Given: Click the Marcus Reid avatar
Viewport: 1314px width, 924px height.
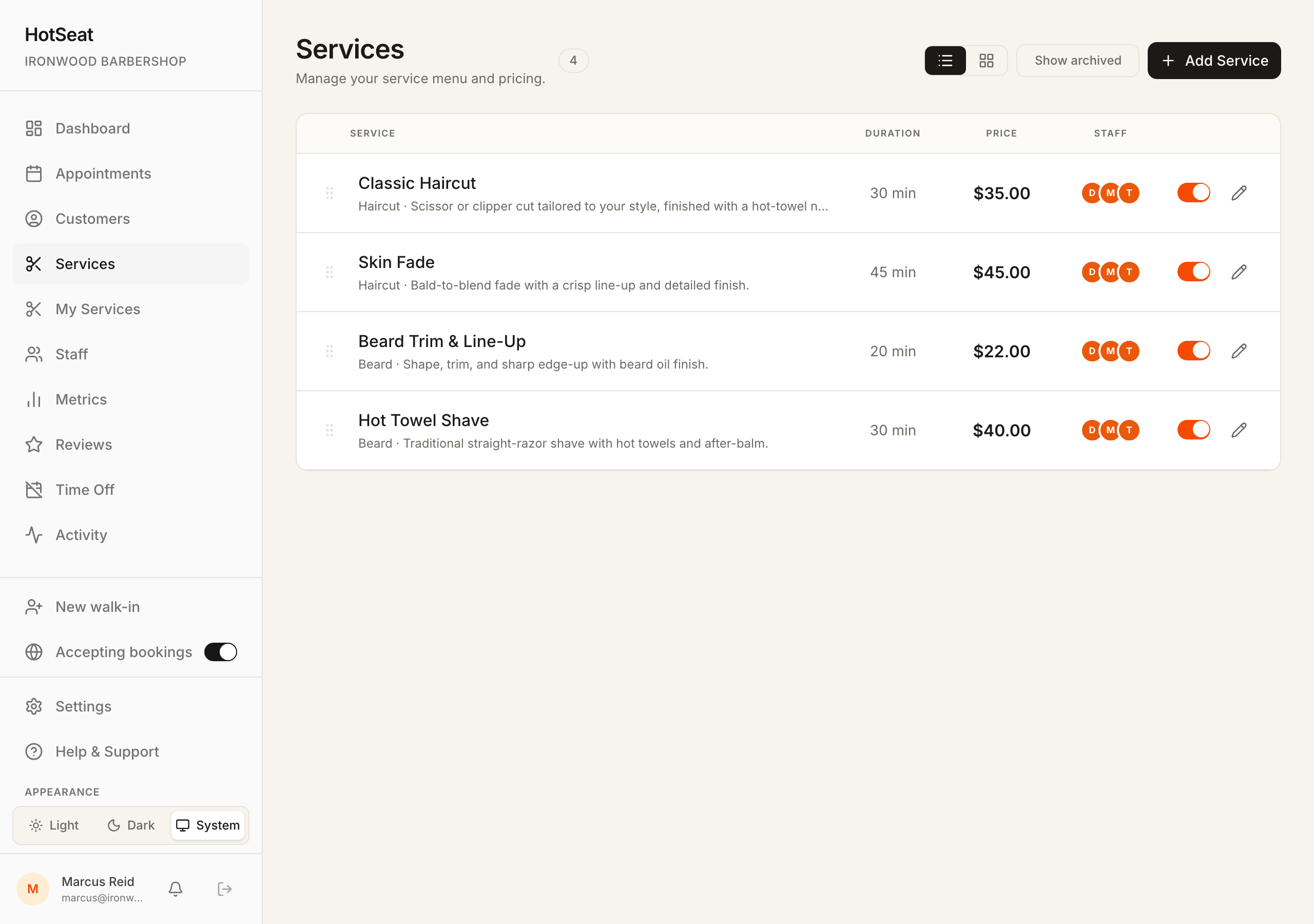Looking at the screenshot, I should pos(33,889).
